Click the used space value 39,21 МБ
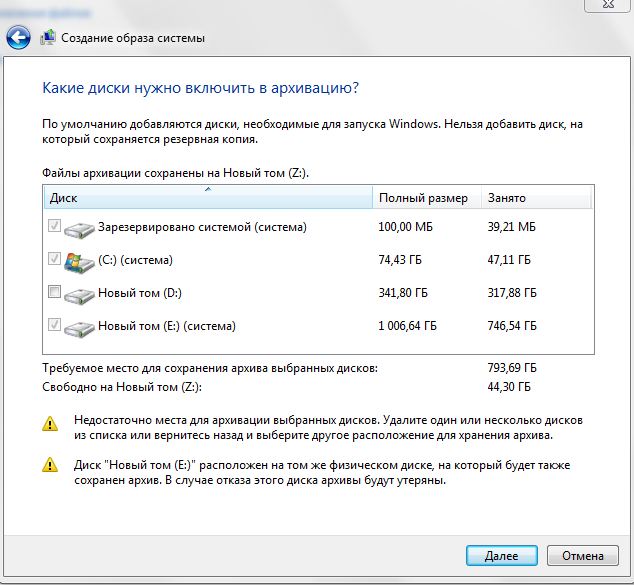The image size is (634, 585). (511, 227)
